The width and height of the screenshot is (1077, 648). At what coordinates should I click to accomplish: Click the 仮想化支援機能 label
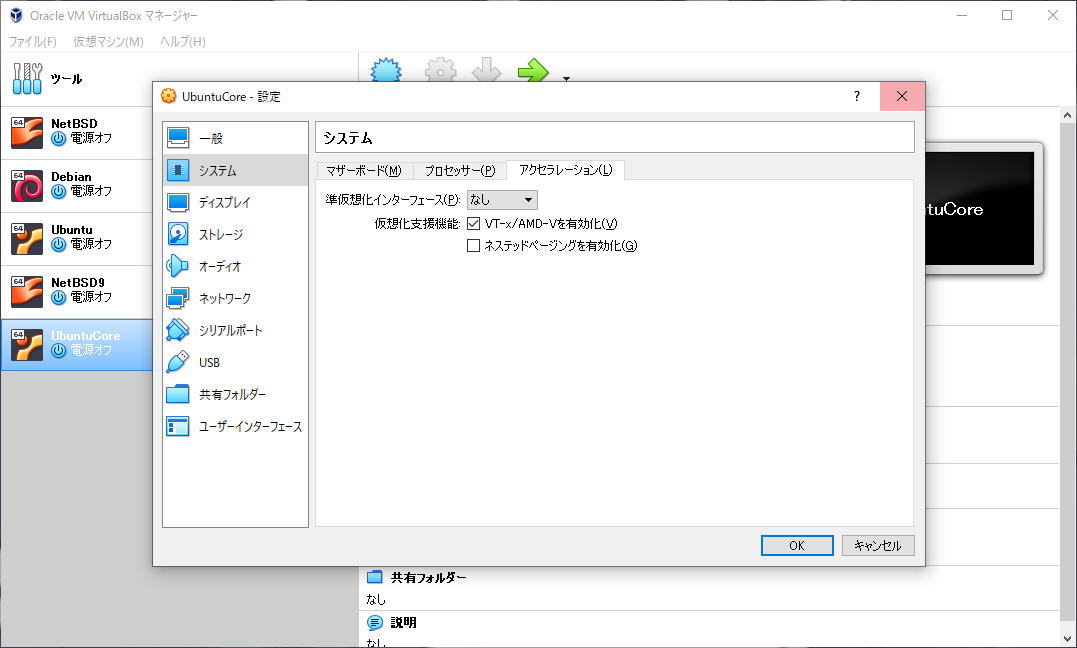coord(418,223)
